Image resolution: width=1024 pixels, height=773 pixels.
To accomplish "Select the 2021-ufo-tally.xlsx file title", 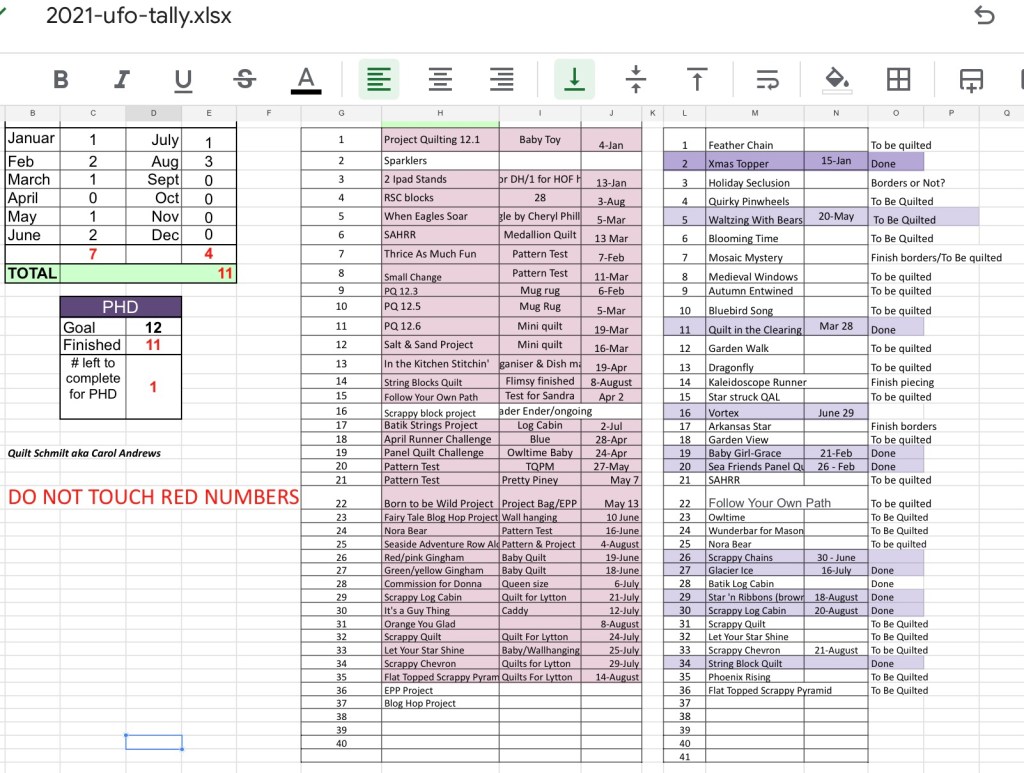I will [x=139, y=16].
